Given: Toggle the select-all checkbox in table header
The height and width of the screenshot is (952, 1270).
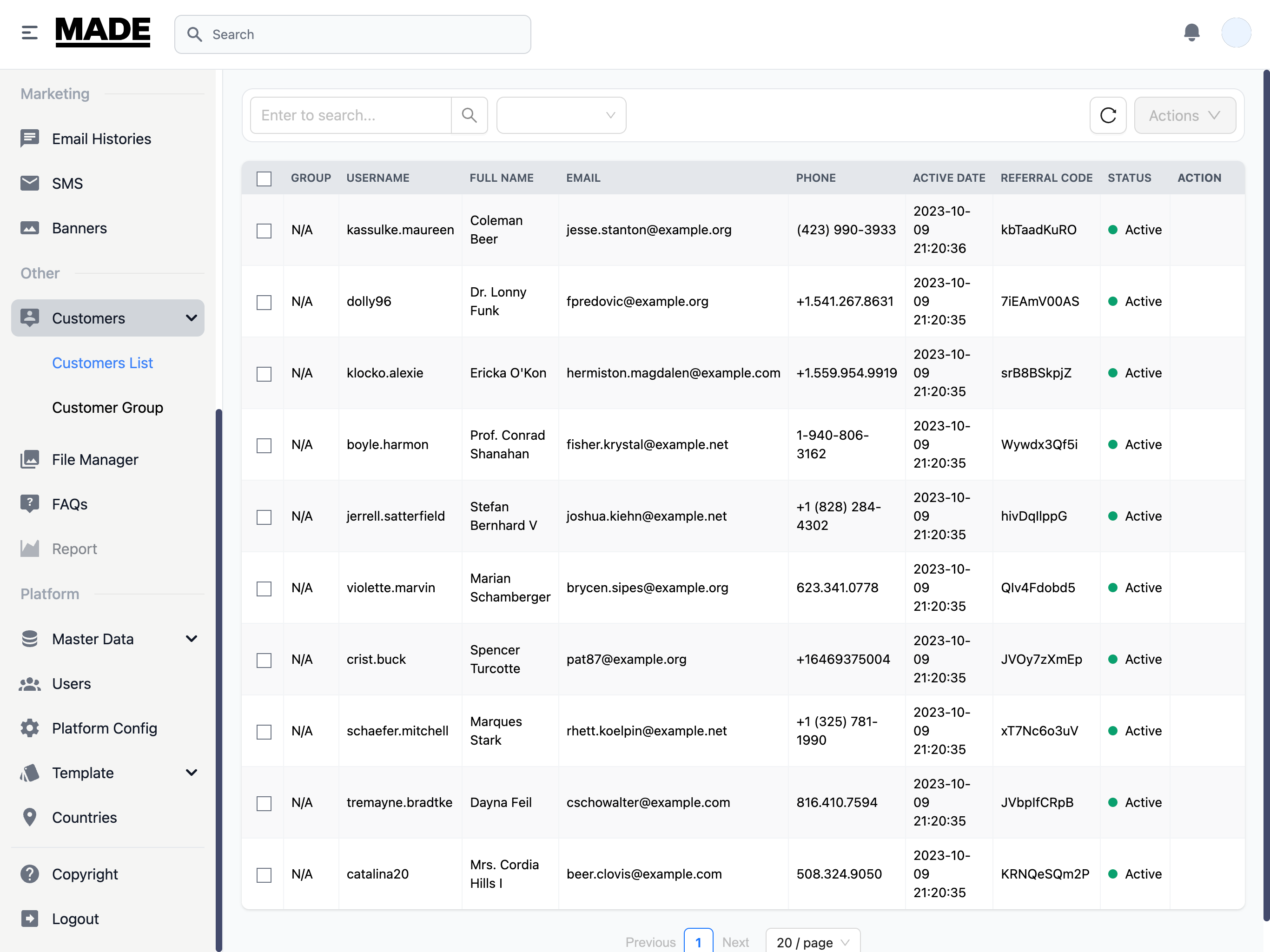Looking at the screenshot, I should click(x=264, y=178).
